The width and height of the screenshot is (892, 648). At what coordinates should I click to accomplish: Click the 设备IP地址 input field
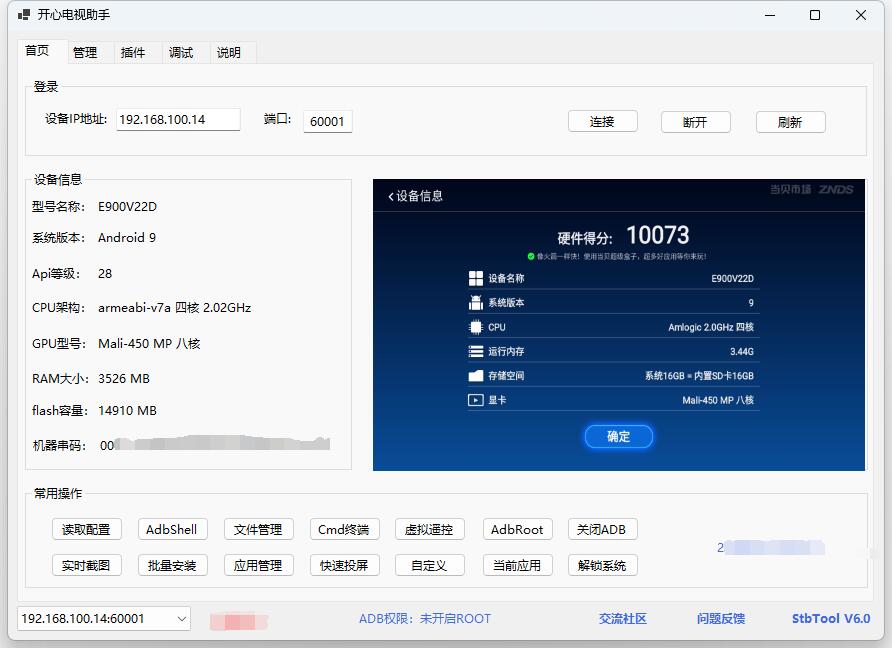177,118
